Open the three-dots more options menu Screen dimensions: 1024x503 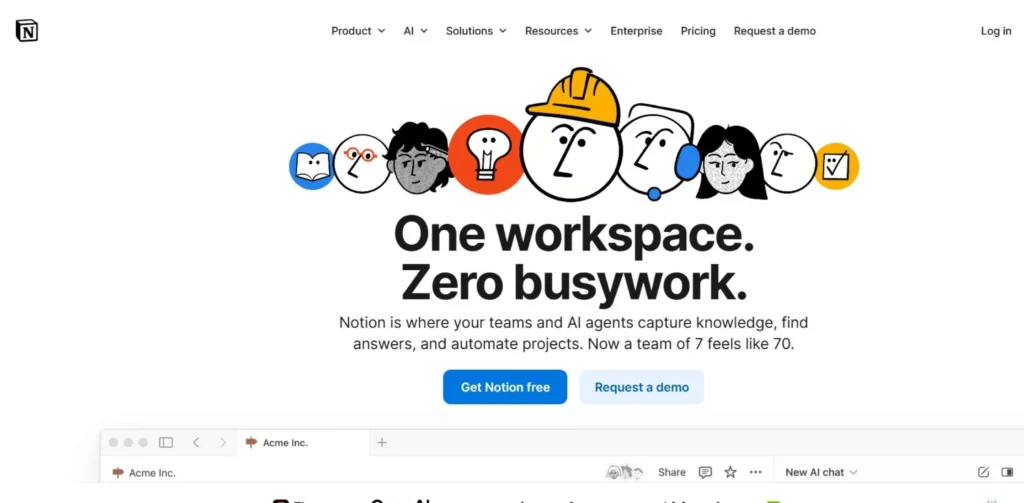(756, 472)
